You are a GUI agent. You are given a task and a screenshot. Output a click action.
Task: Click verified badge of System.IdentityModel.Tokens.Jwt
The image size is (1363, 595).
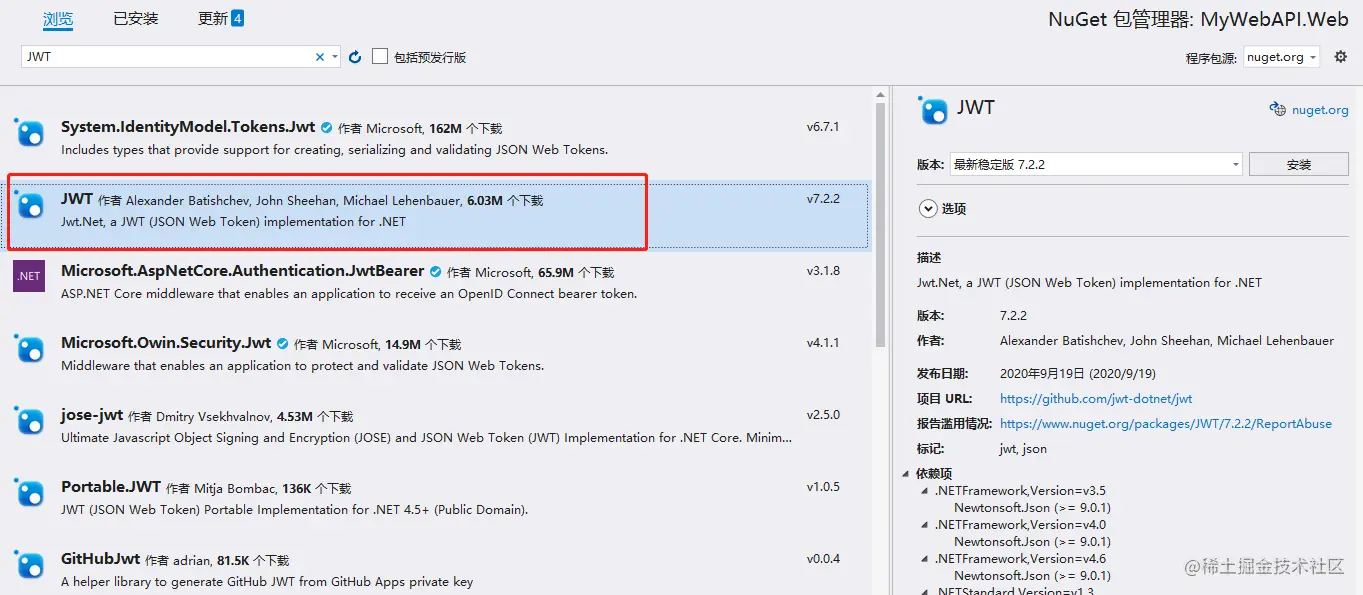326,128
